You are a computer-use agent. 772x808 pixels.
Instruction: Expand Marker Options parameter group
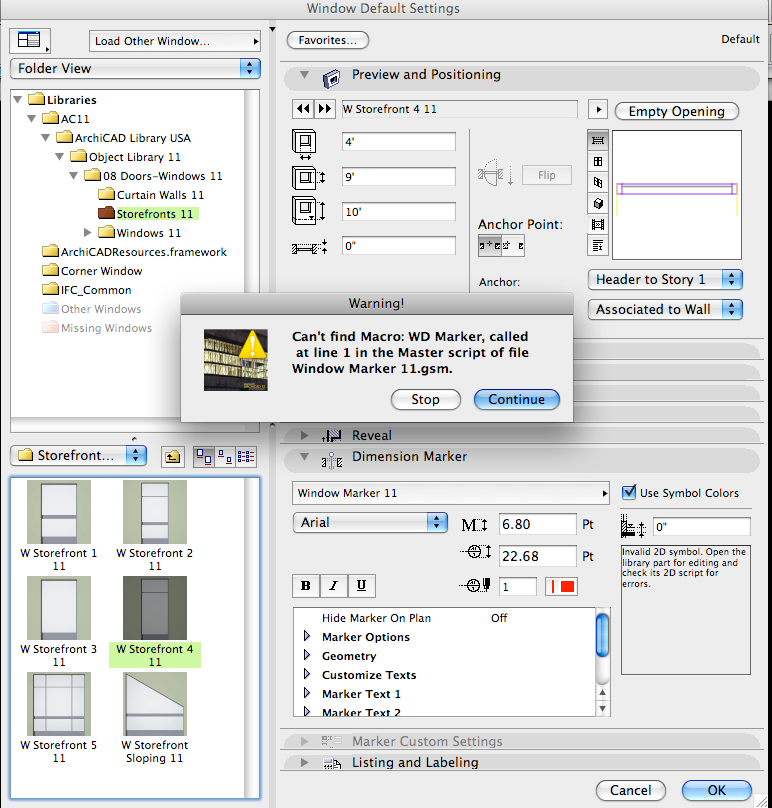[x=307, y=636]
